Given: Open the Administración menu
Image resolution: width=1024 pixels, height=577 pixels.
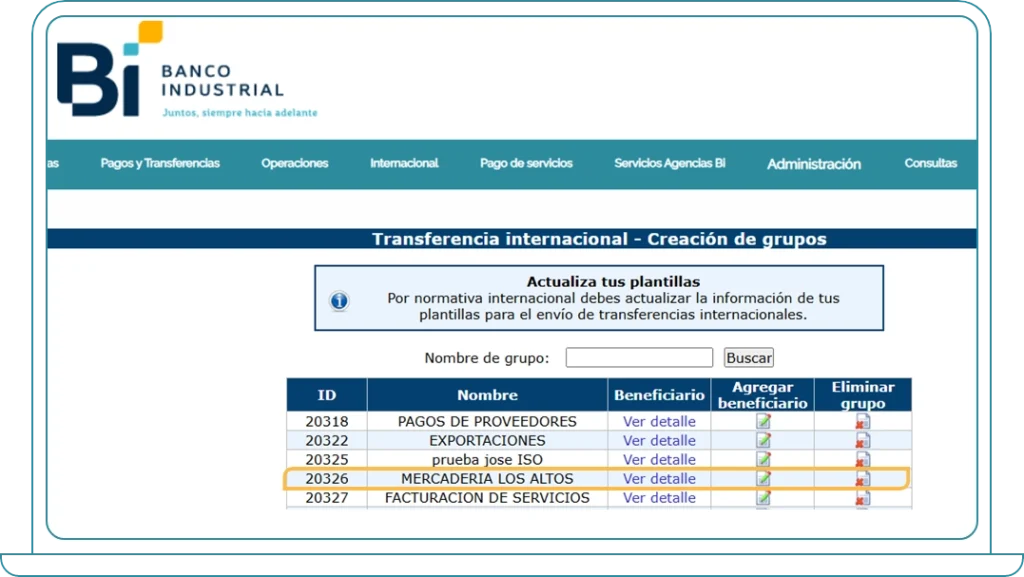Looking at the screenshot, I should point(812,163).
